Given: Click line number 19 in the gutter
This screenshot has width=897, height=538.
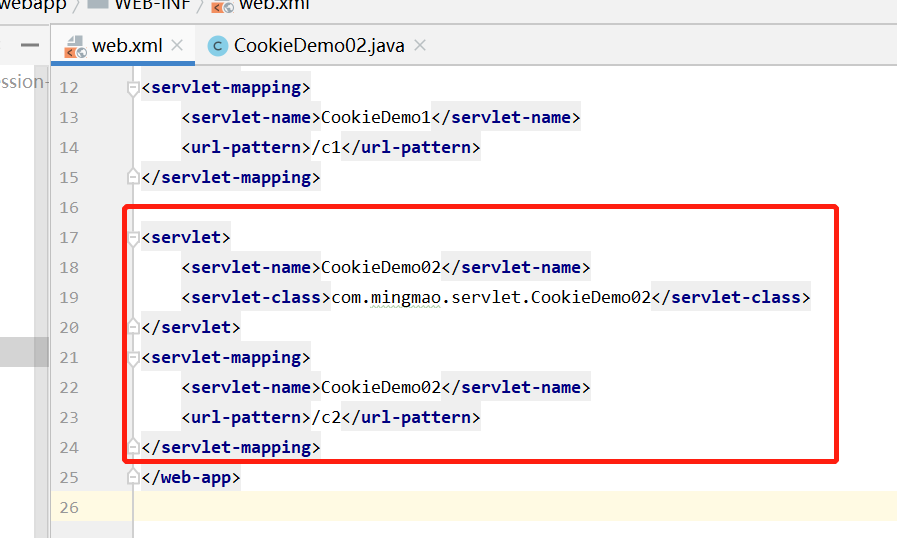Looking at the screenshot, I should click(69, 298).
